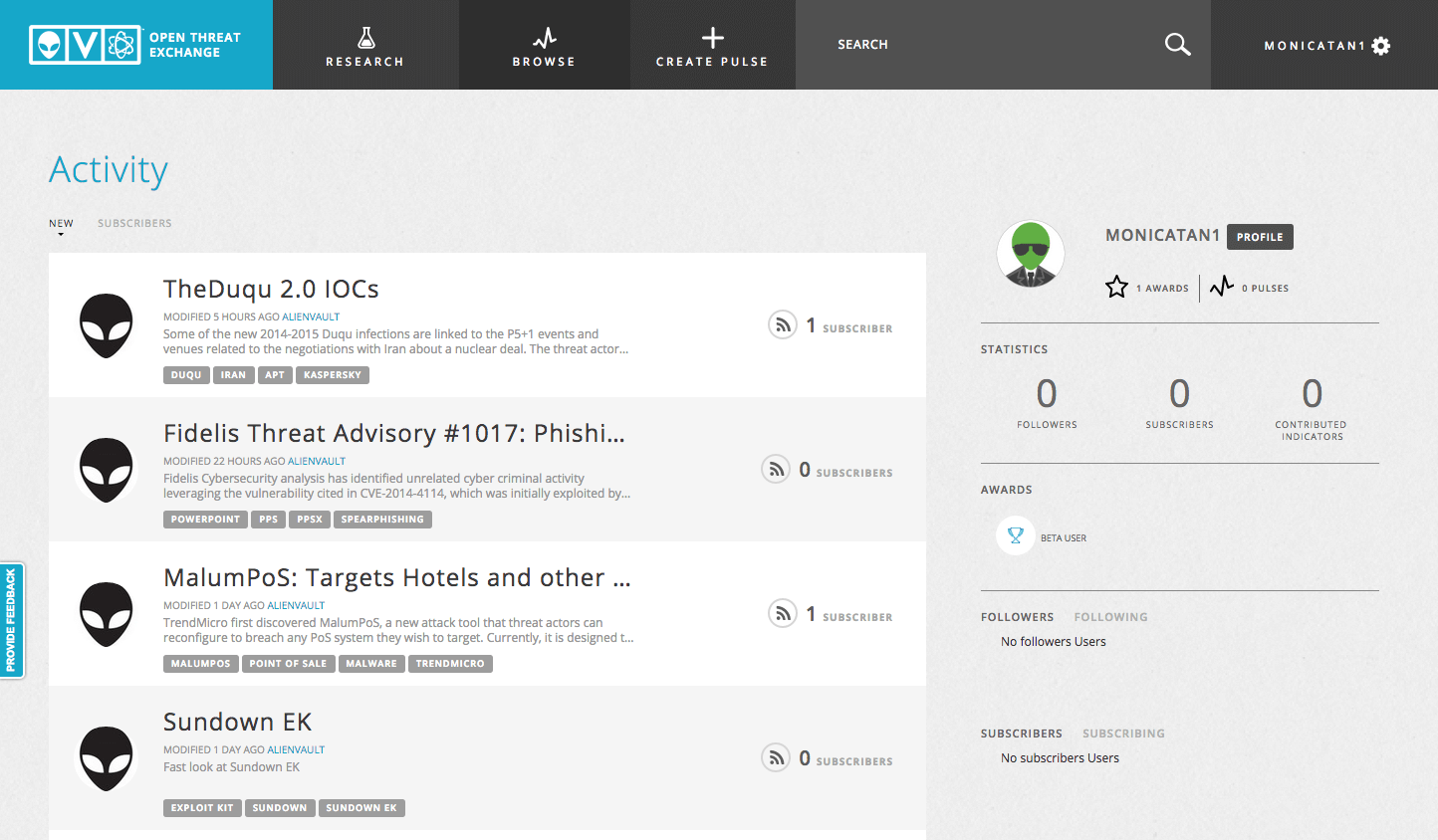
Task: Open the Provide Feedback side tab
Action: [12, 620]
